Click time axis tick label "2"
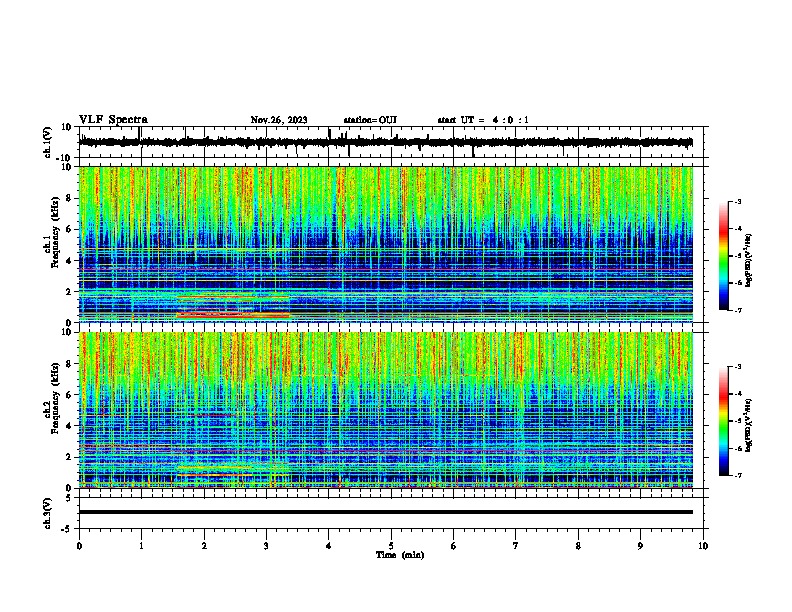Screen dimensions: 792x612 tap(204, 546)
